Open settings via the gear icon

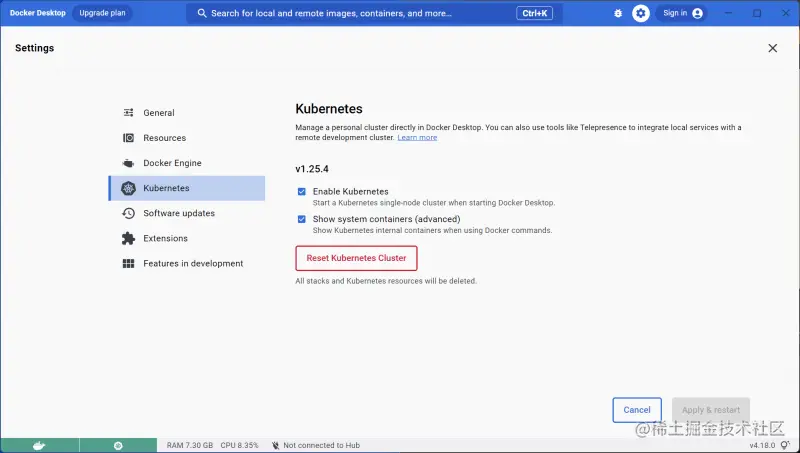[x=641, y=13]
